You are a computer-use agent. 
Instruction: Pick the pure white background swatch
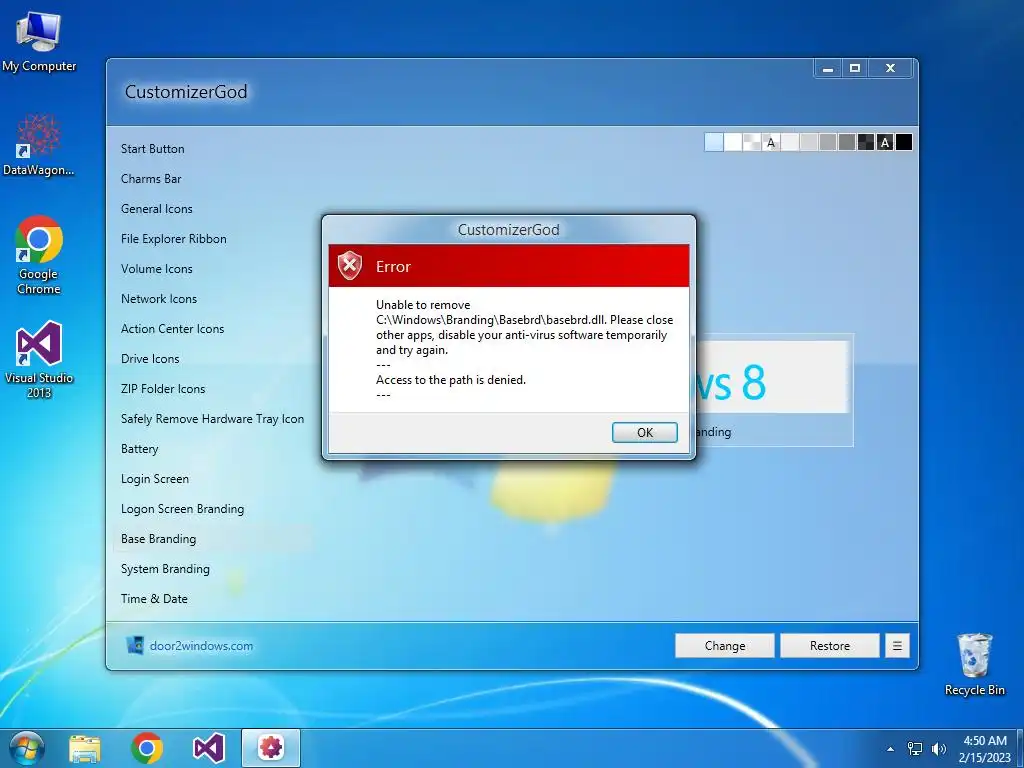tap(733, 142)
